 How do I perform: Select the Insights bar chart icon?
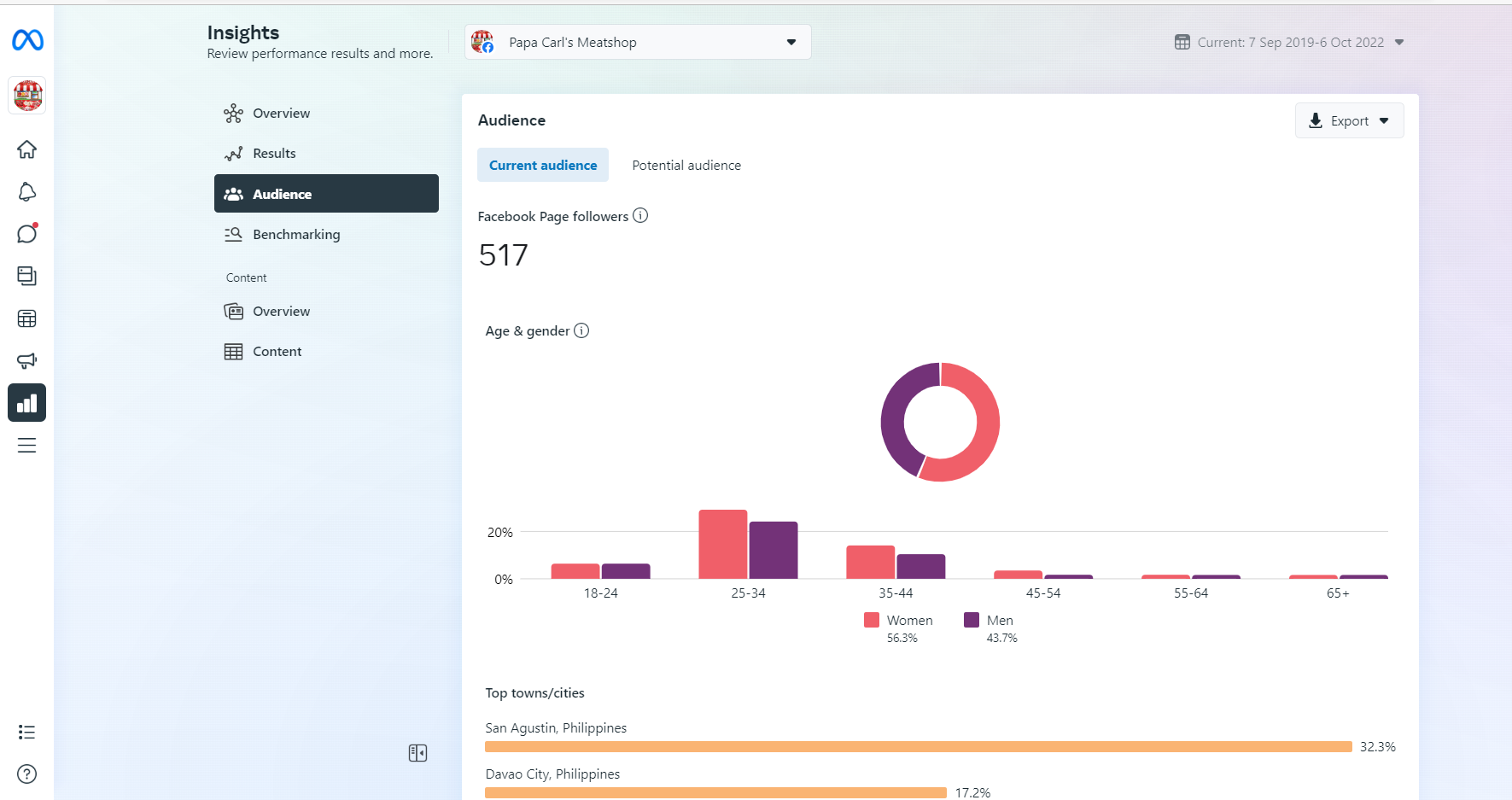[27, 403]
